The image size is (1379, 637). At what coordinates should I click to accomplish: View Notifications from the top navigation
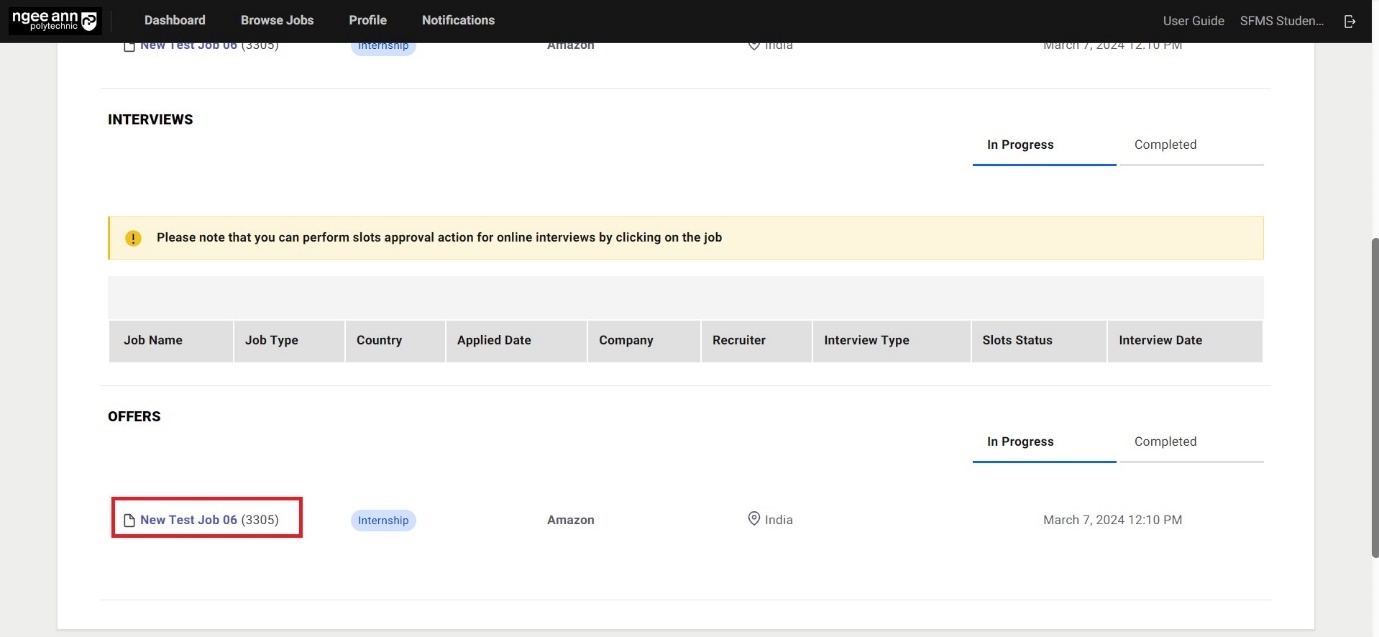tap(458, 20)
